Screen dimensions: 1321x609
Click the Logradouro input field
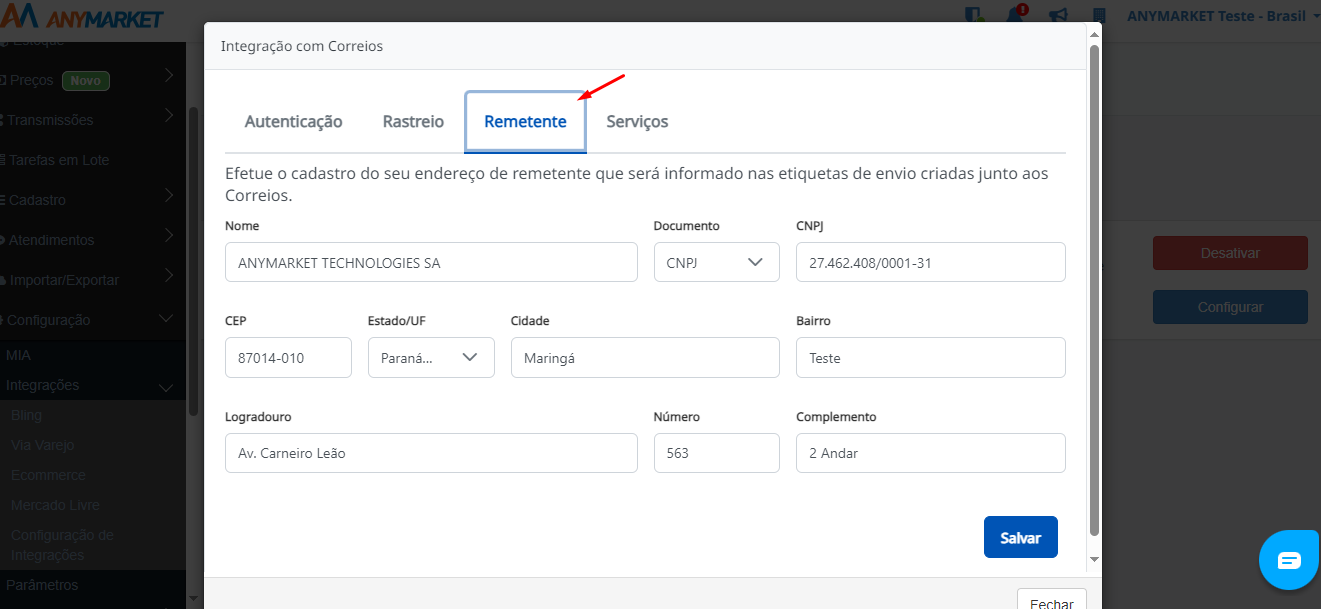(431, 453)
